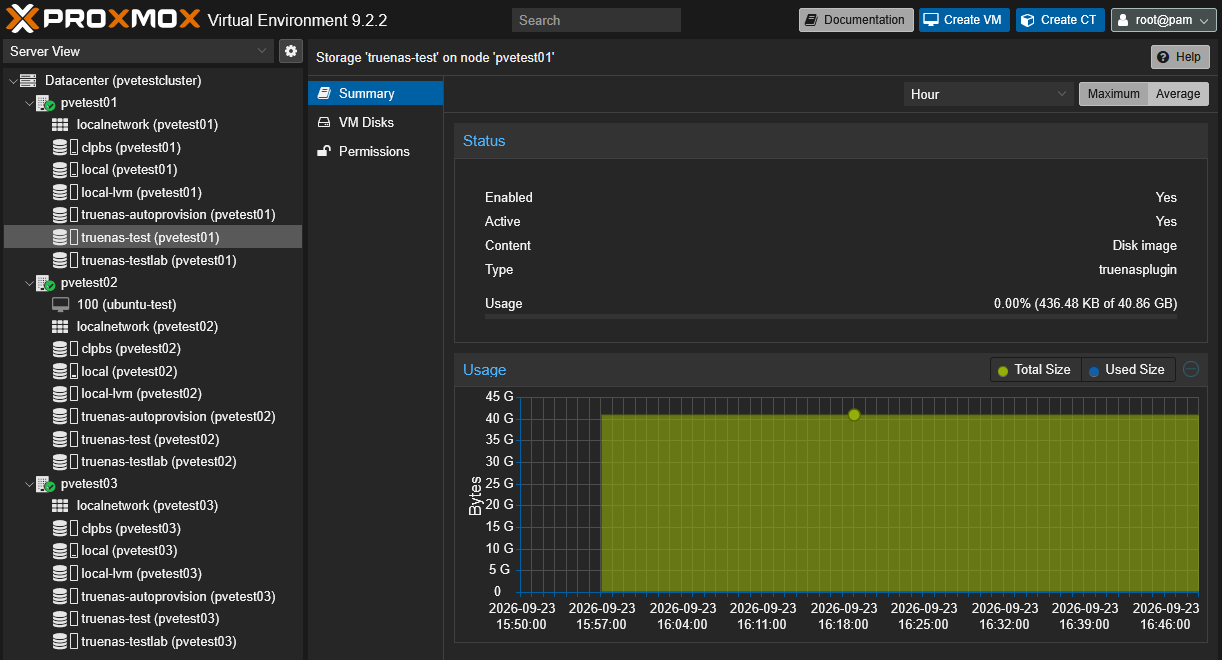The height and width of the screenshot is (660, 1222).
Task: Click the pvetest01 node icon
Action: click(45, 102)
